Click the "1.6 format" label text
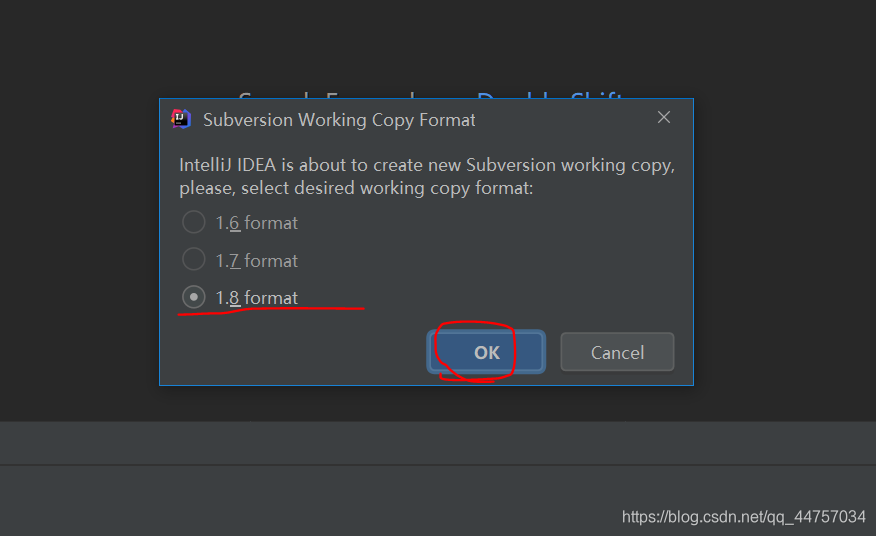Screen dimensions: 876x536 257,223
